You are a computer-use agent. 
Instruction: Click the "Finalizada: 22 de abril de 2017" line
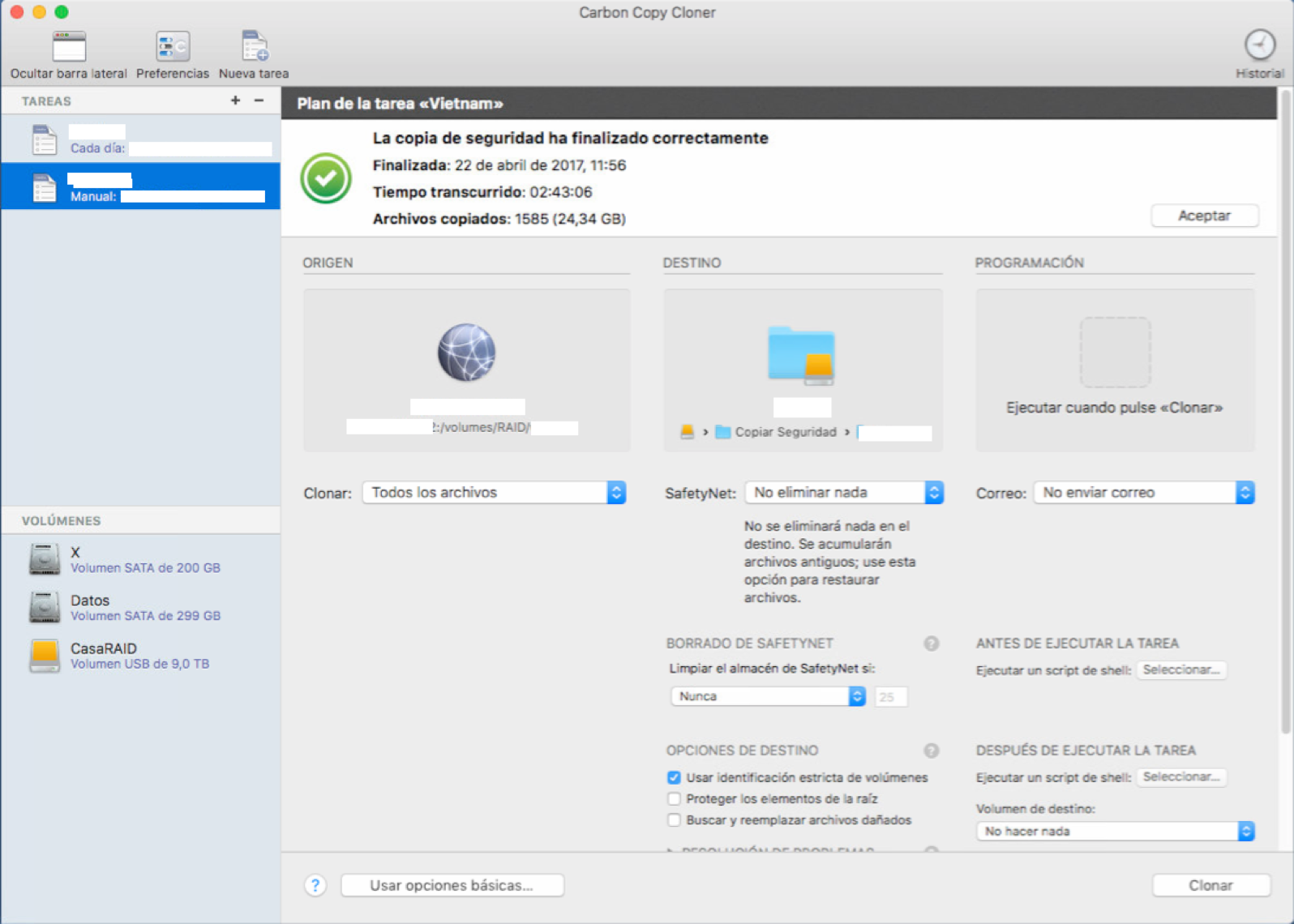(499, 165)
